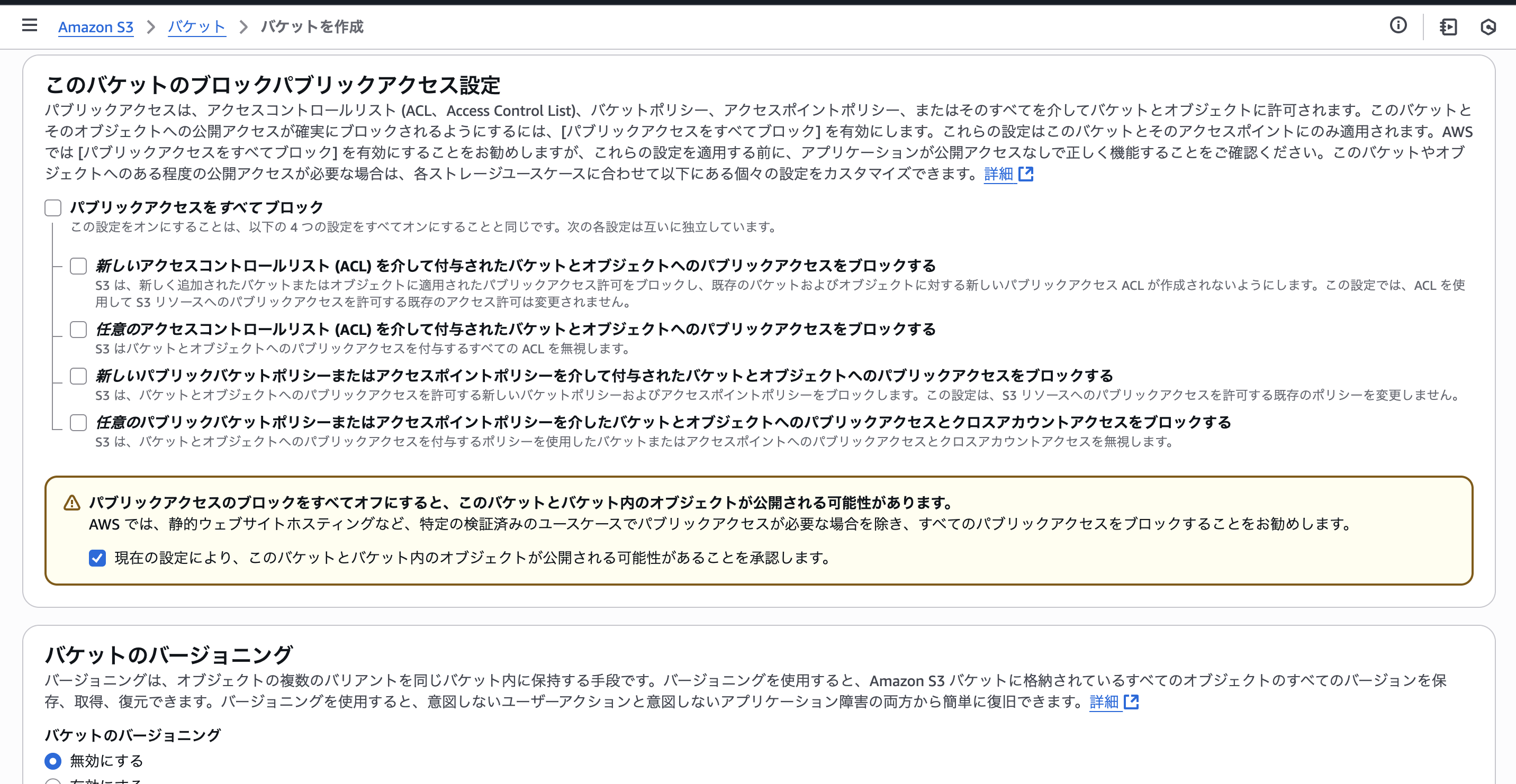Screen dimensions: 1516x784
Task: Uncheck the public exposure acknowledgement checkbox
Action: click(97, 558)
